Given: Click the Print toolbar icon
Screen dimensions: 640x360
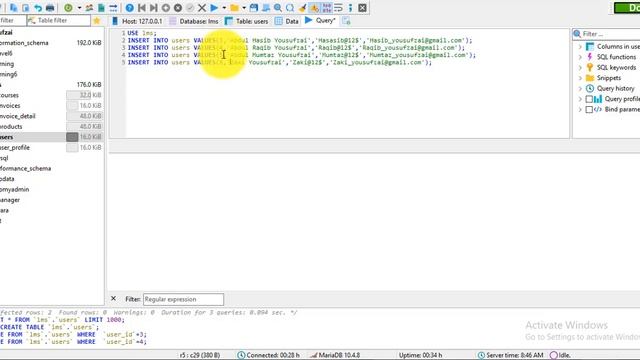Looking at the screenshot, I should (50, 8).
